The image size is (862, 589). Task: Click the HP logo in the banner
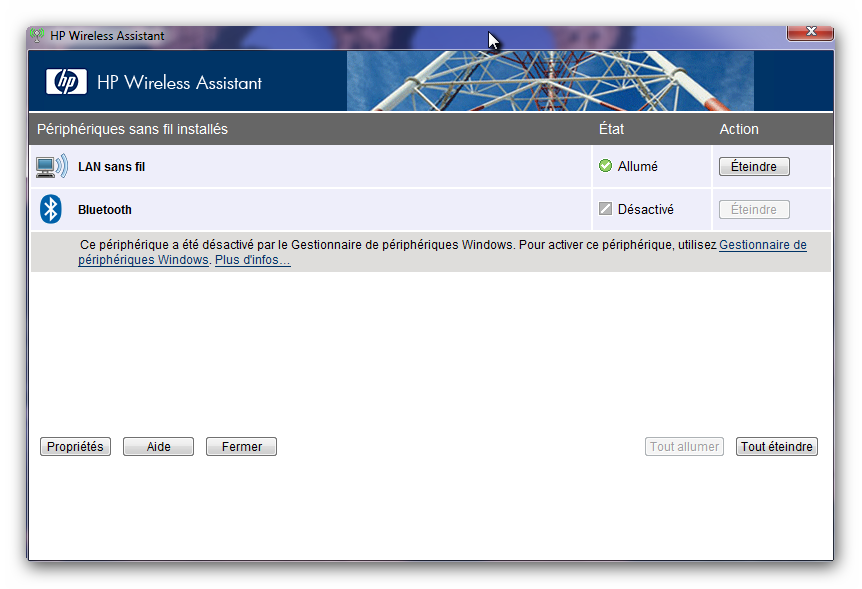(x=66, y=82)
